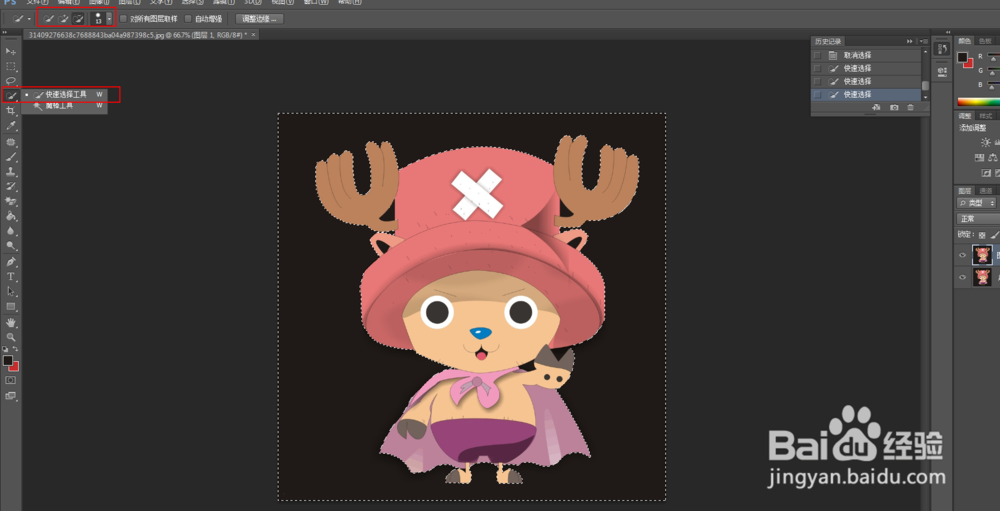1000x511 pixels.
Task: Select the Rectangle shape tool
Action: (x=11, y=306)
